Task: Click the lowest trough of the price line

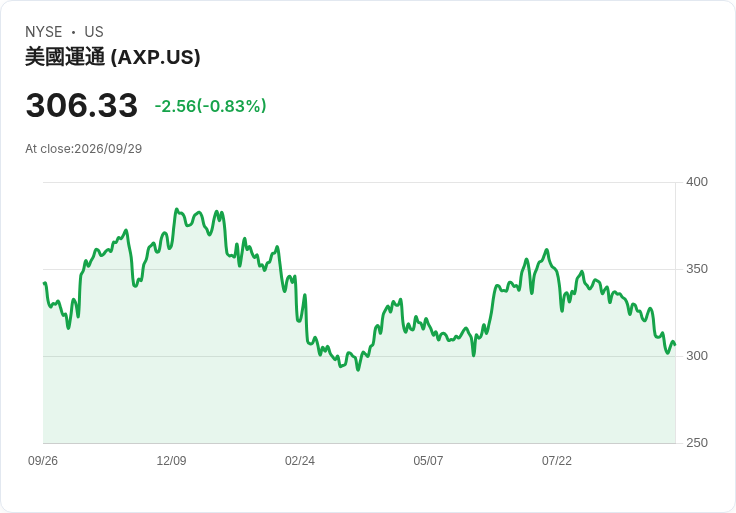Action: click(x=358, y=370)
